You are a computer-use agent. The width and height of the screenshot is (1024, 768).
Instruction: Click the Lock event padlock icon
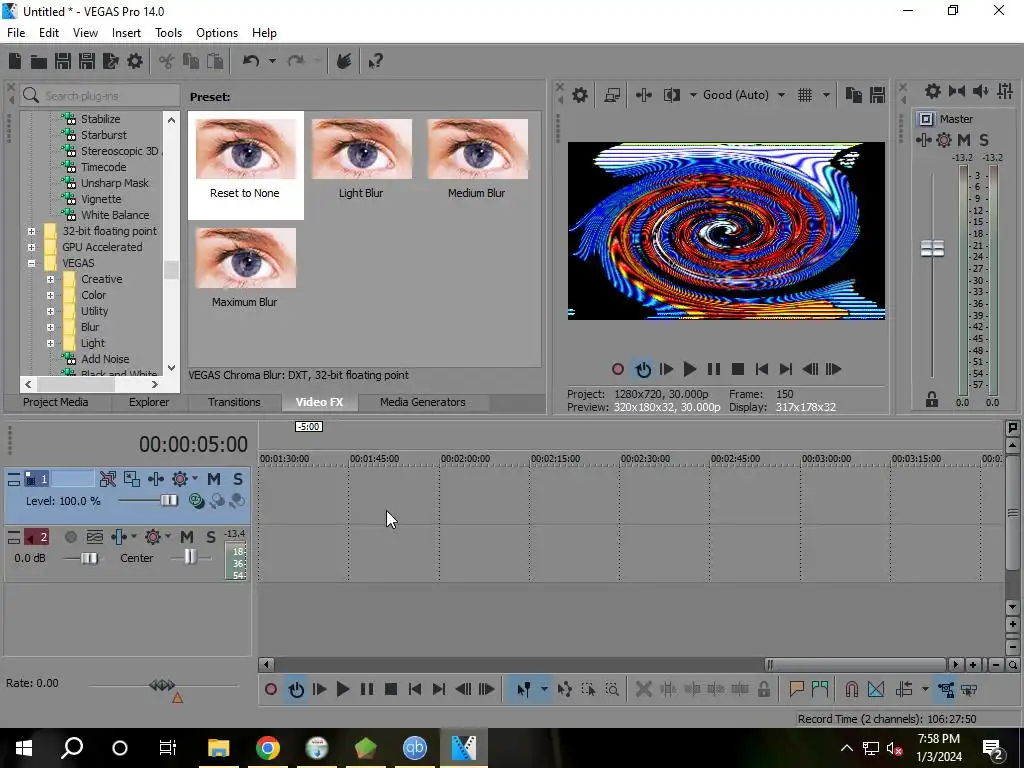pos(763,689)
